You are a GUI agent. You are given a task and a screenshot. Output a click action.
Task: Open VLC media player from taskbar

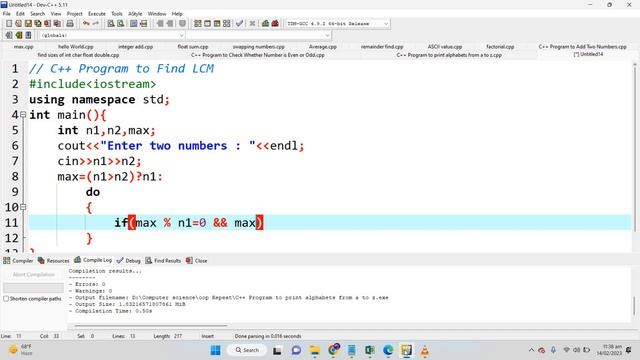[425, 350]
